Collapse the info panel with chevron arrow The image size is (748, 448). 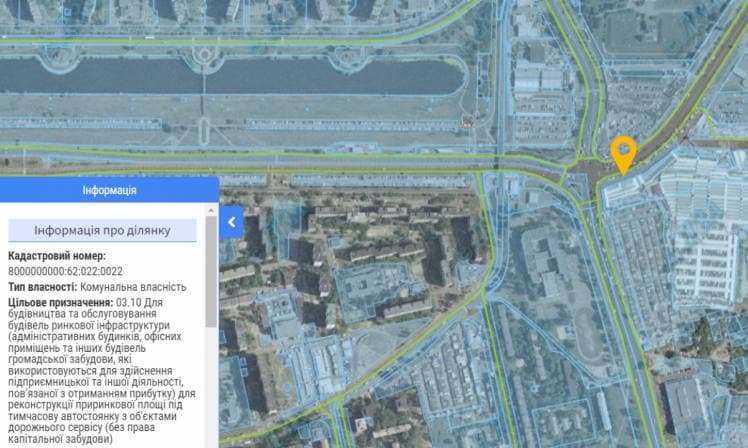(x=232, y=222)
